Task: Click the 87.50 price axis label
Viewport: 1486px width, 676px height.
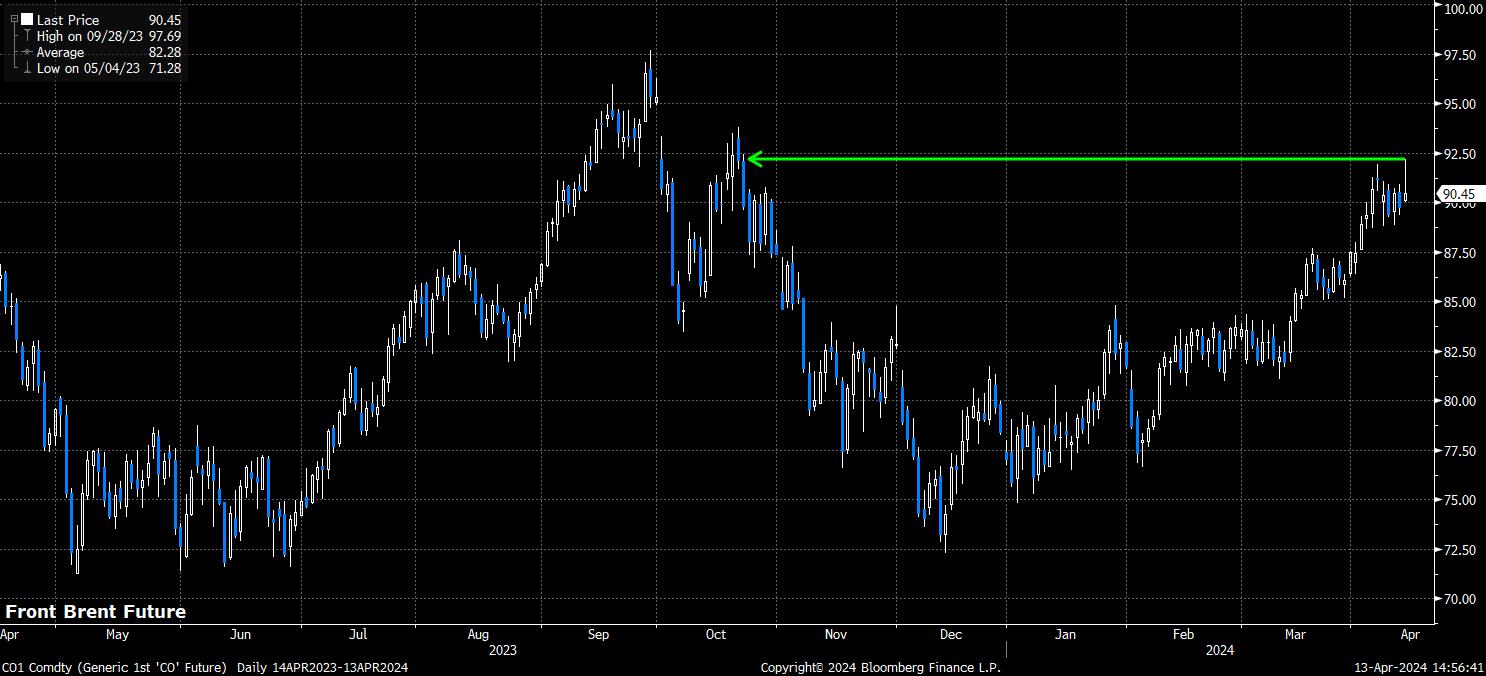Action: click(1462, 253)
